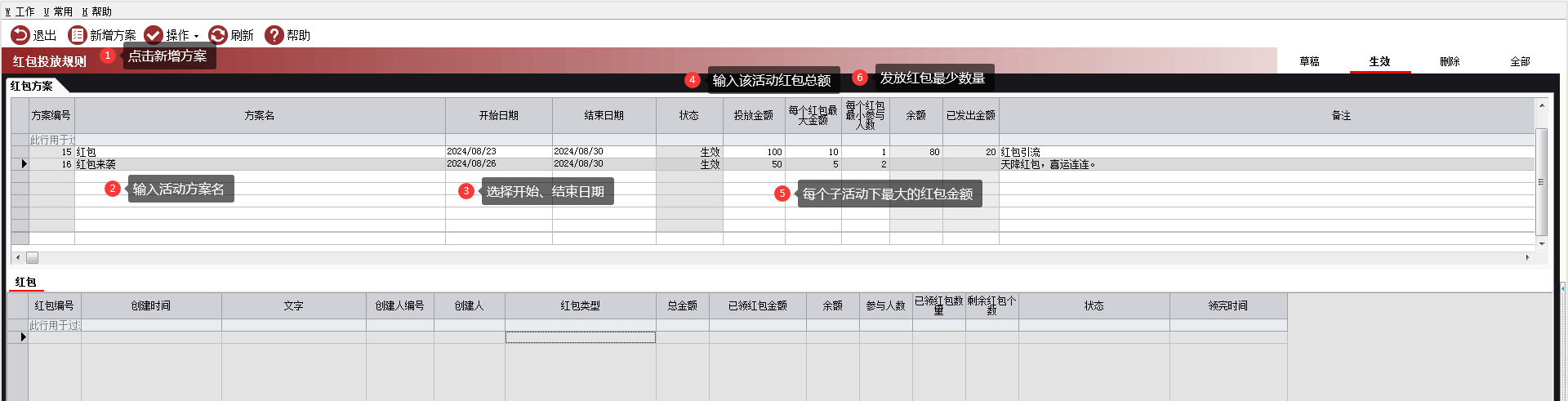Click 余额 value 80 in plan 15
Image resolution: width=1568 pixels, height=401 pixels.
(x=916, y=152)
